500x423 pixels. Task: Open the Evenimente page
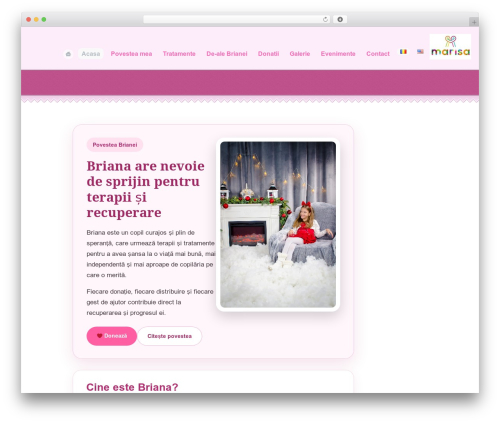(338, 54)
